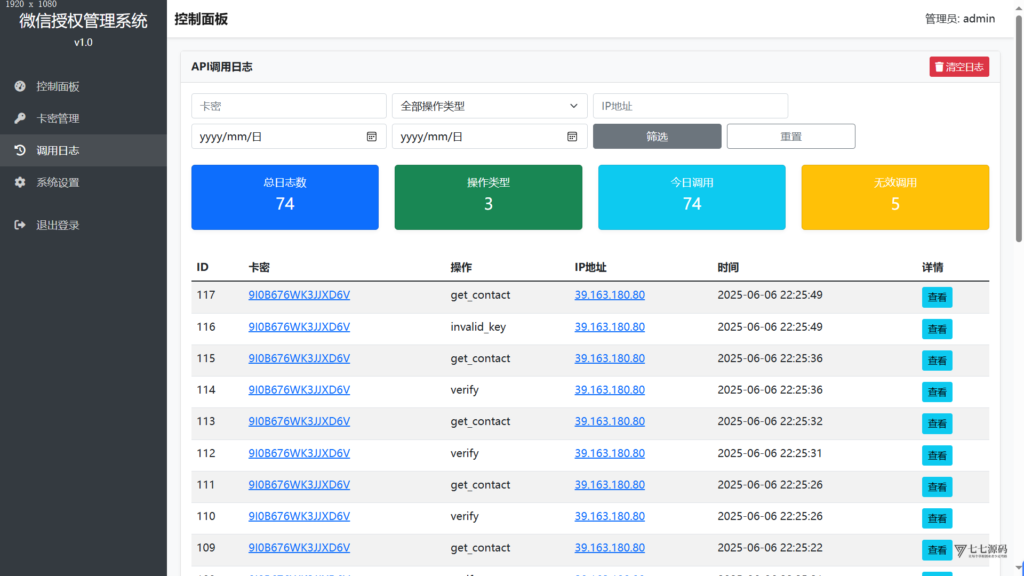Click IP 39.163.180.80 in row 109

click(x=609, y=548)
